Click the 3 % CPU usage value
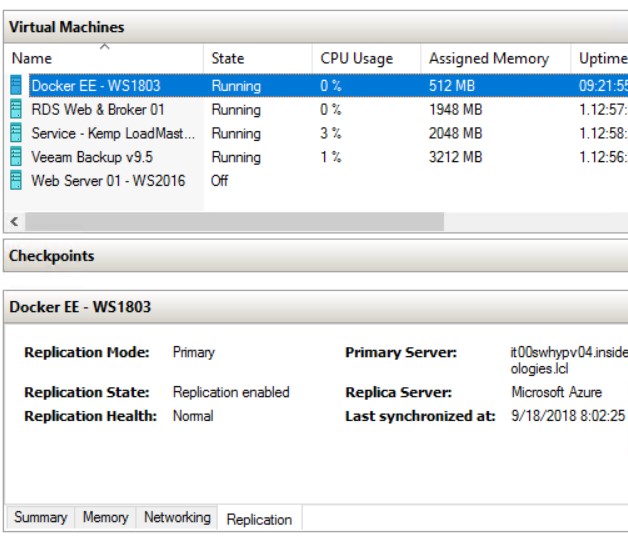 click(331, 133)
